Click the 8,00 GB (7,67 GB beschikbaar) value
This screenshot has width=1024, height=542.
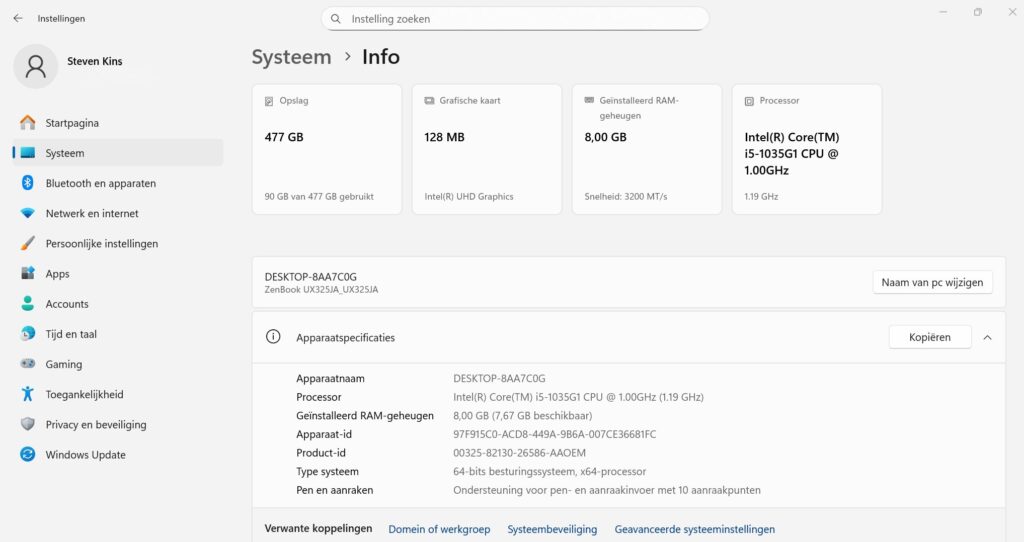click(522, 415)
